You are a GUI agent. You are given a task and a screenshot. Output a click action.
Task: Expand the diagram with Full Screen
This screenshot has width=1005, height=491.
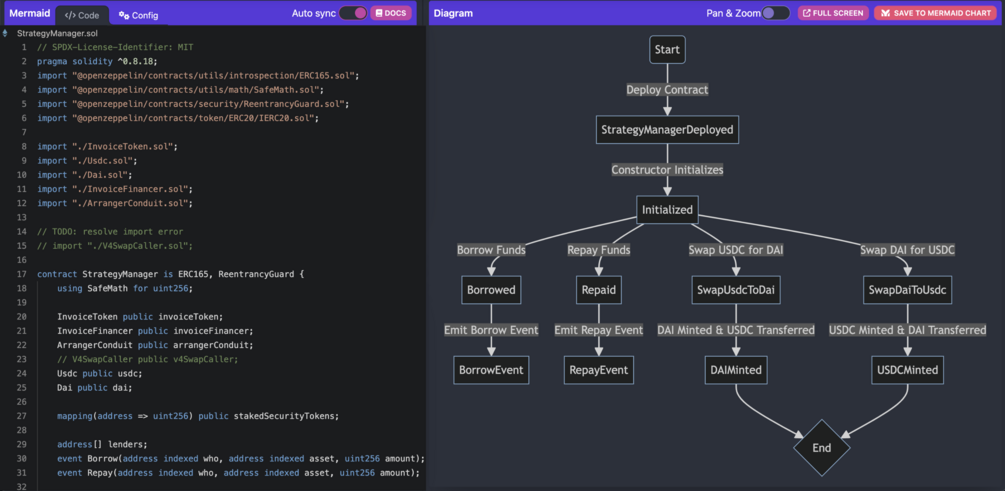click(x=833, y=13)
